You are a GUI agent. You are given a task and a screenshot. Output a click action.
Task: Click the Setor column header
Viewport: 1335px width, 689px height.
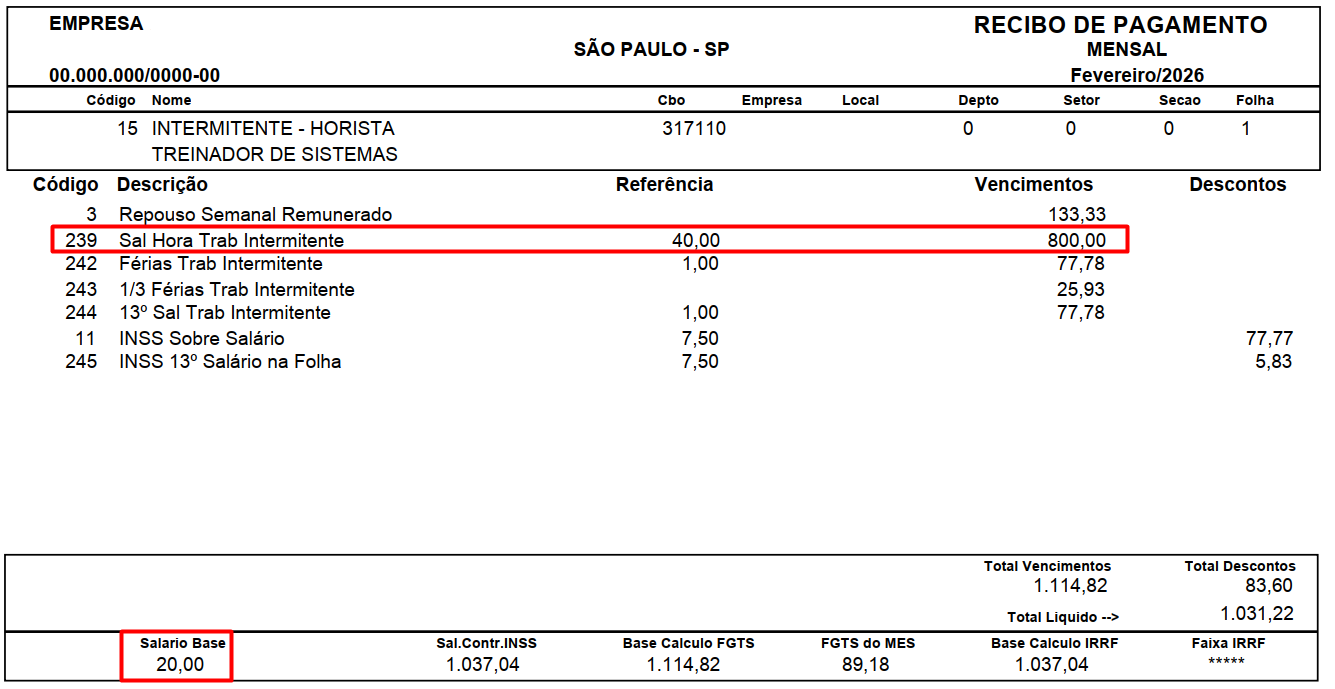(1081, 100)
